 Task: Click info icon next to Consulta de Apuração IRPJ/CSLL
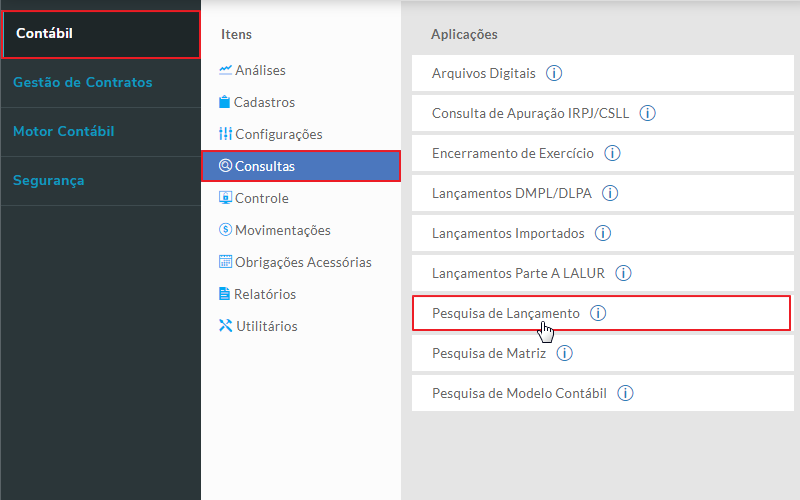647,113
